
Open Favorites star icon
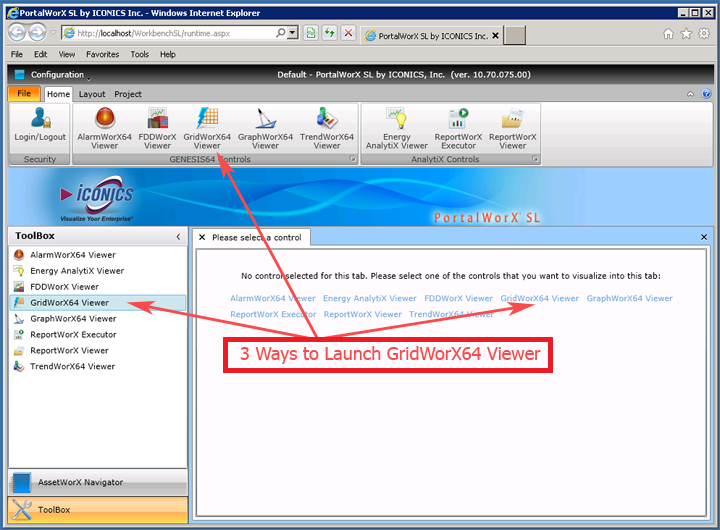686,34
